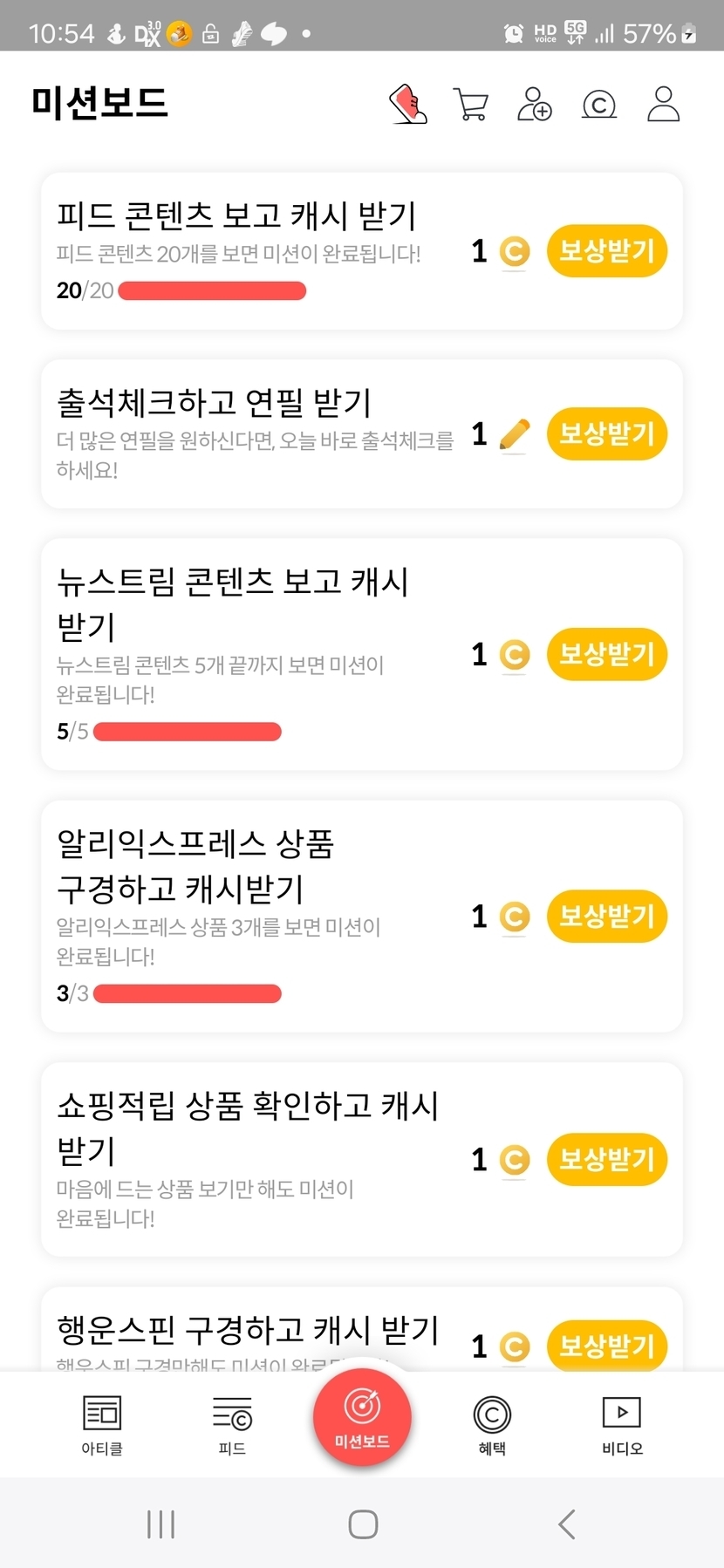Claim the 알리익스프레스 mission reward
Image resolution: width=724 pixels, height=1568 pixels.
pos(607,916)
